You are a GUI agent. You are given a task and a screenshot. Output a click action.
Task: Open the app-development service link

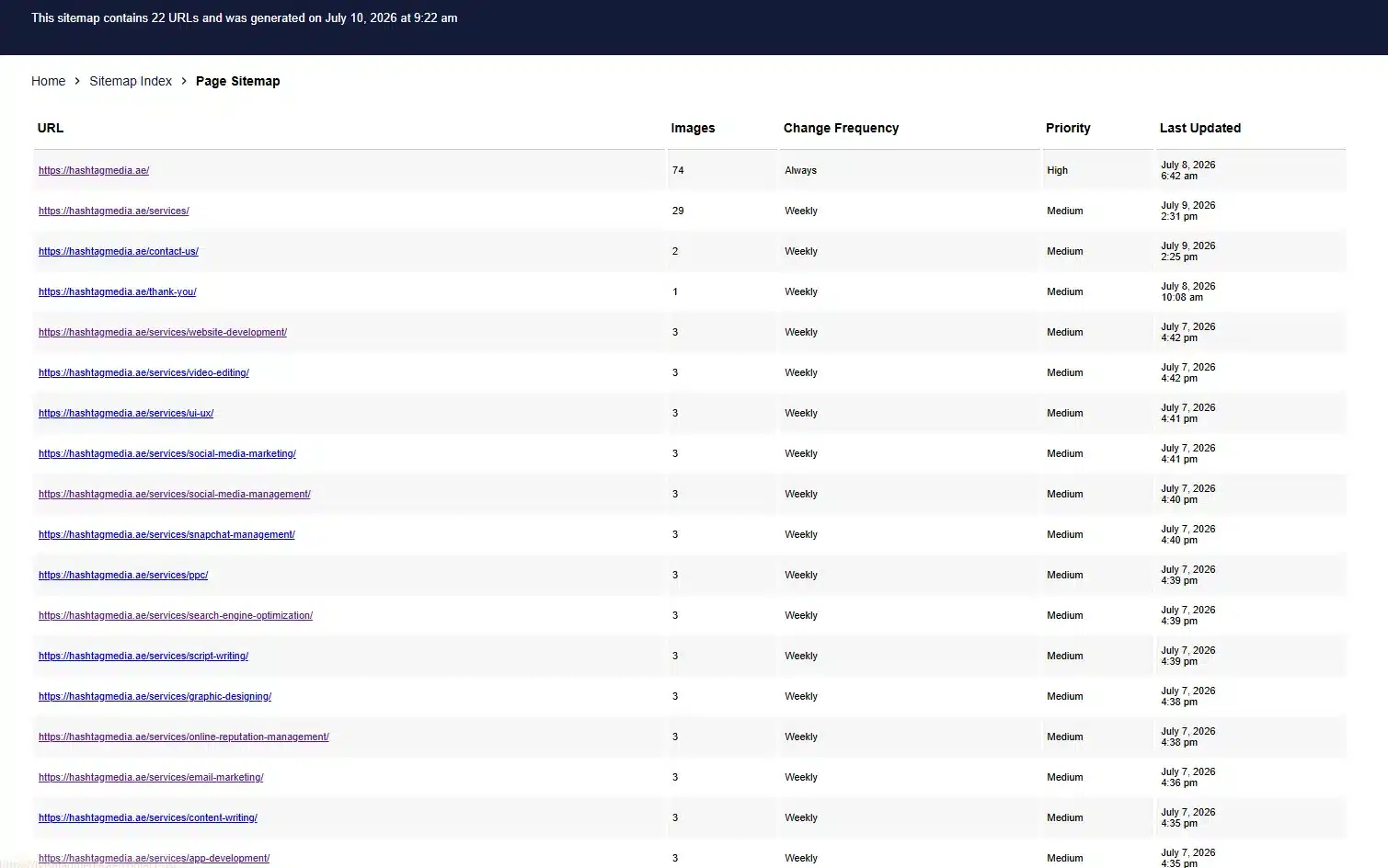pos(154,858)
